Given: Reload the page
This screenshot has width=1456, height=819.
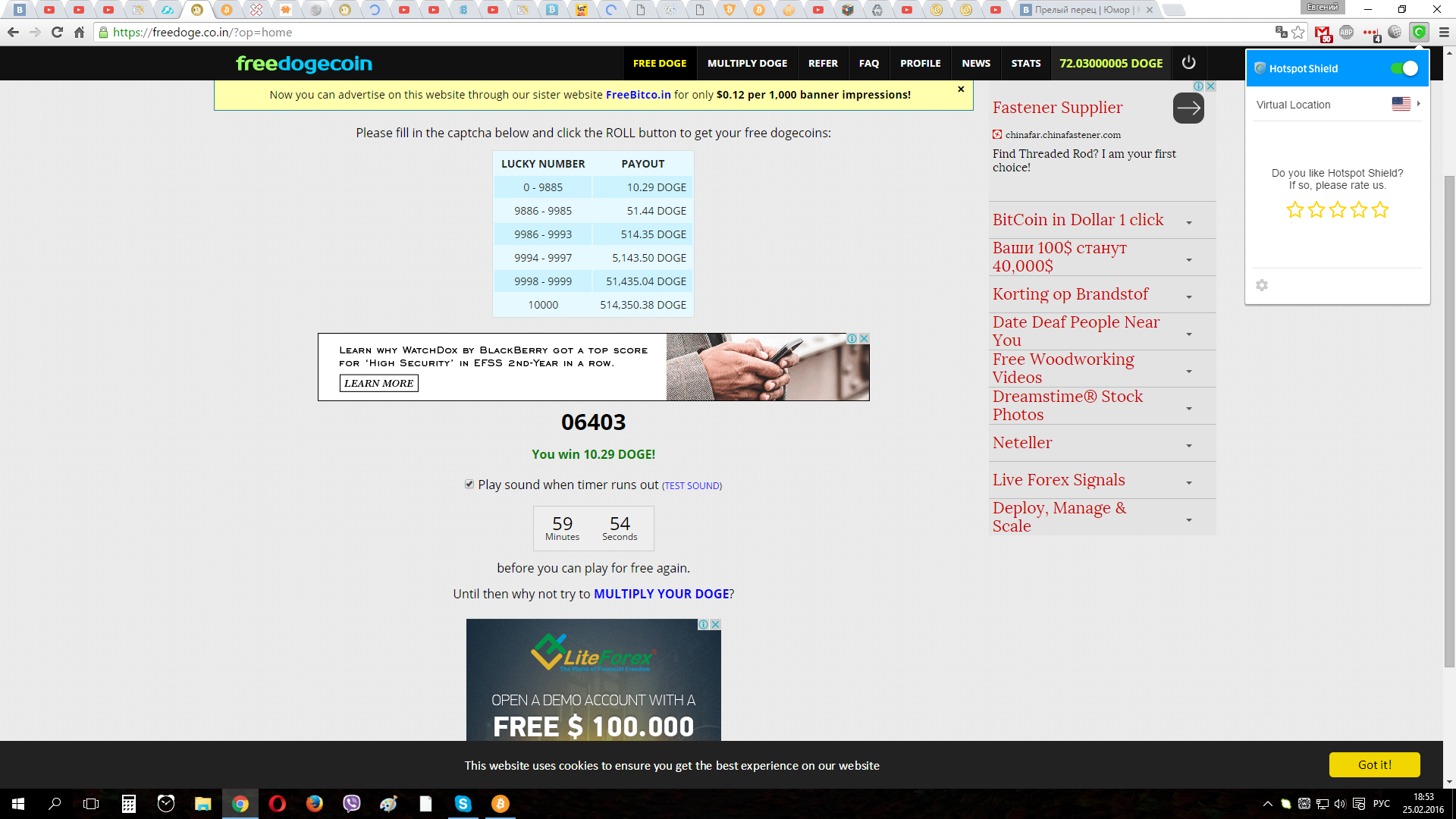Looking at the screenshot, I should coord(57,32).
